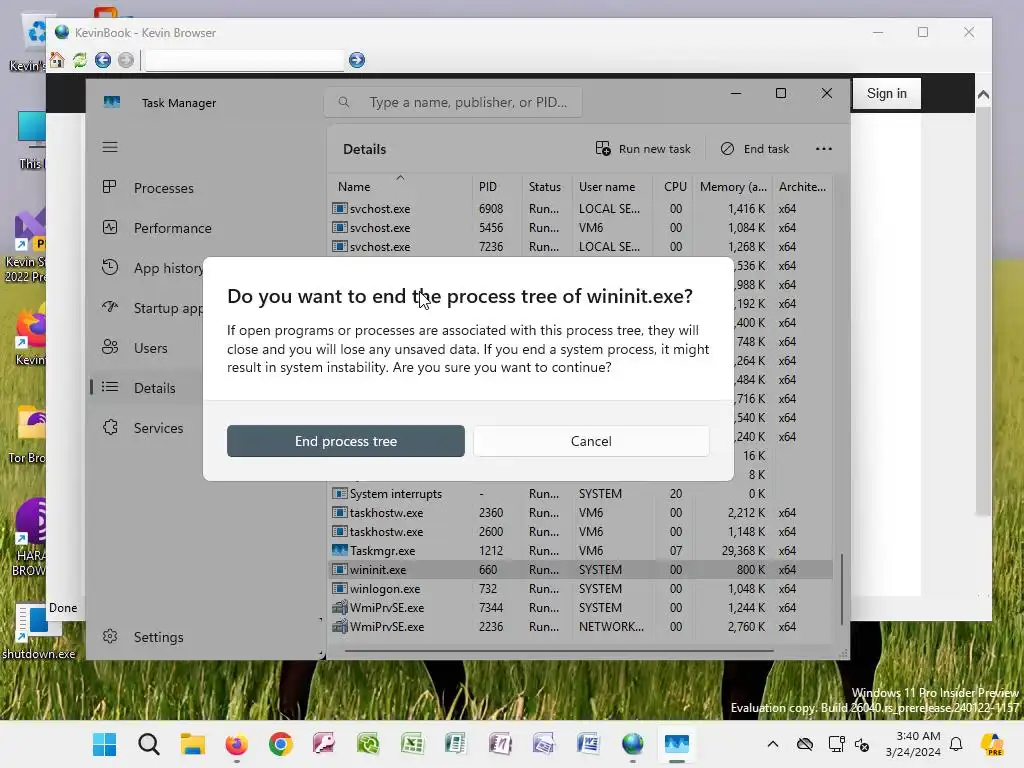Click Kevin Browser back arrow

pos(103,60)
